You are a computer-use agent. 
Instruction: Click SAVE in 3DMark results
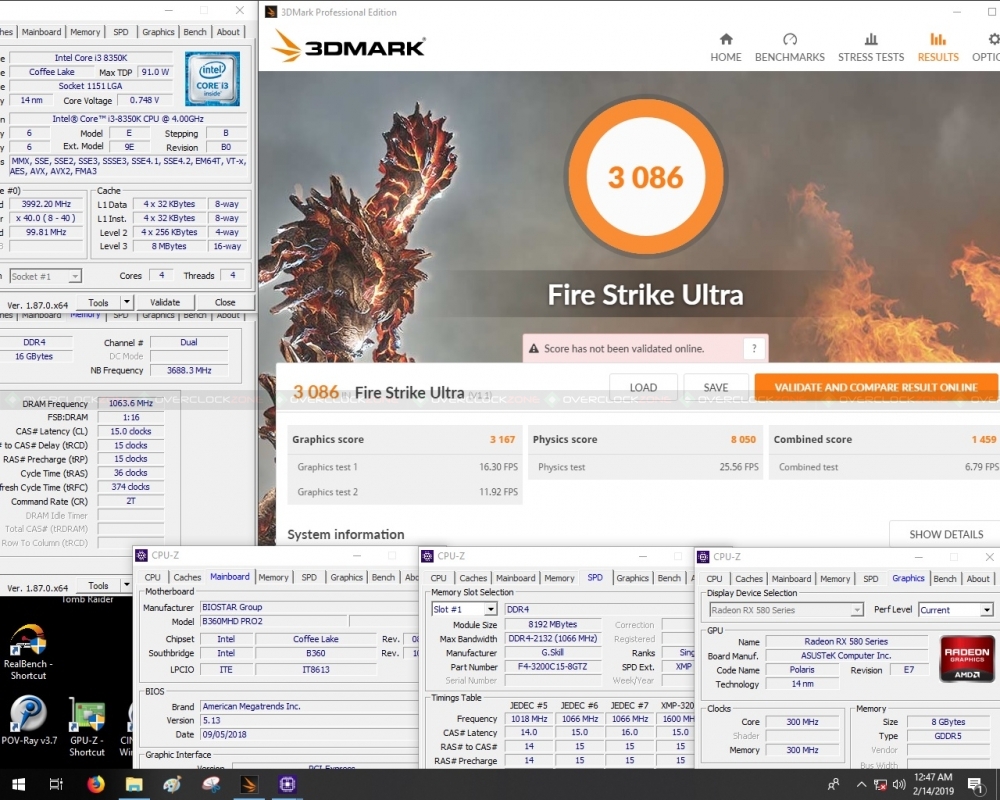pyautogui.click(x=716, y=387)
